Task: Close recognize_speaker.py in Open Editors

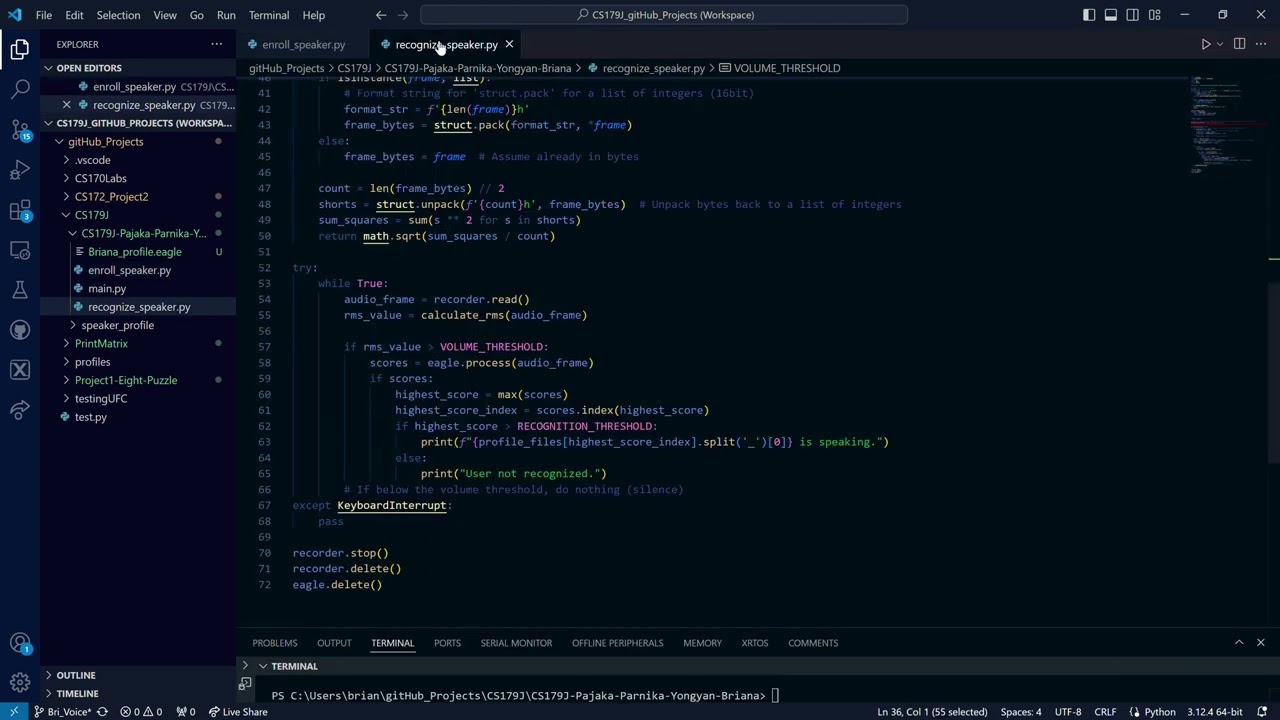Action: tap(67, 105)
